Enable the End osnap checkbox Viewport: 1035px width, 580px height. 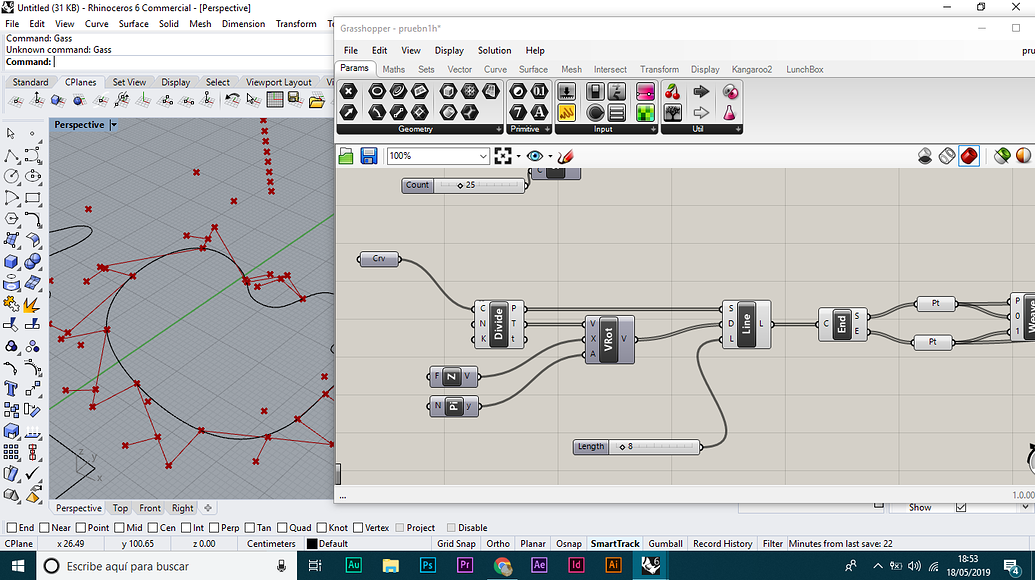[x=12, y=528]
